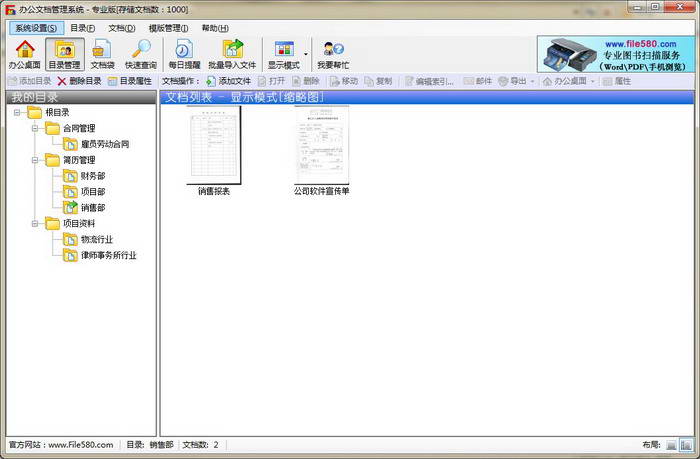
Task: Click the 打开 document button
Action: [271, 81]
